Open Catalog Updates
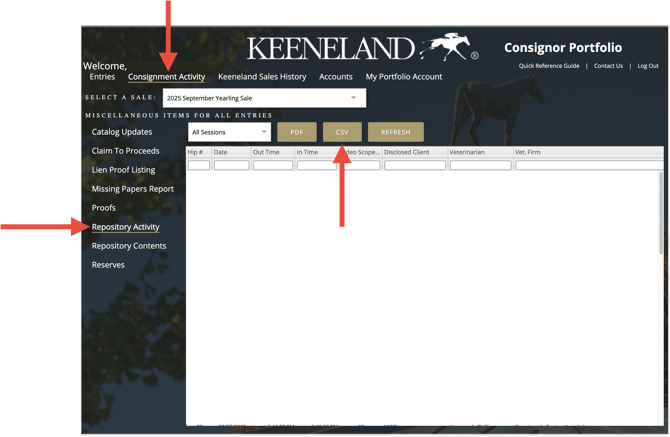Image resolution: width=670 pixels, height=437 pixels. tap(122, 132)
